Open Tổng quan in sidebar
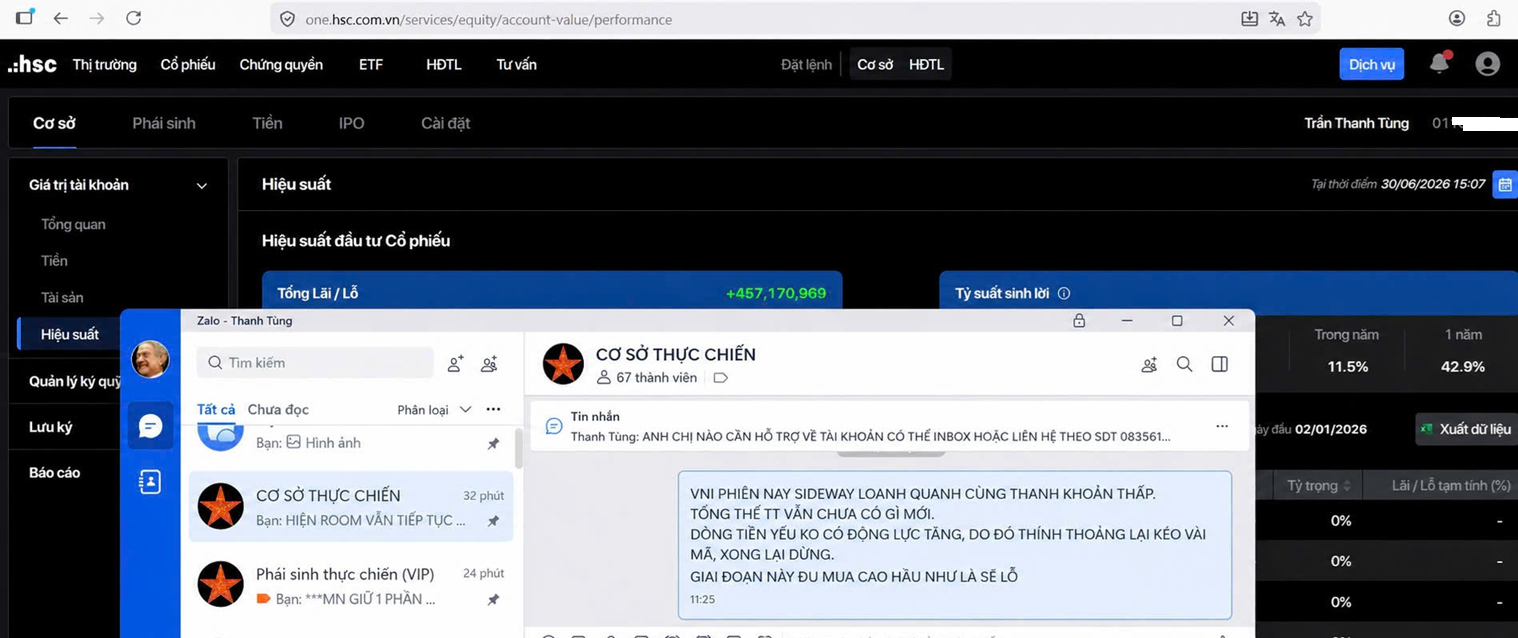Screen dimensions: 1518x638 (73, 224)
